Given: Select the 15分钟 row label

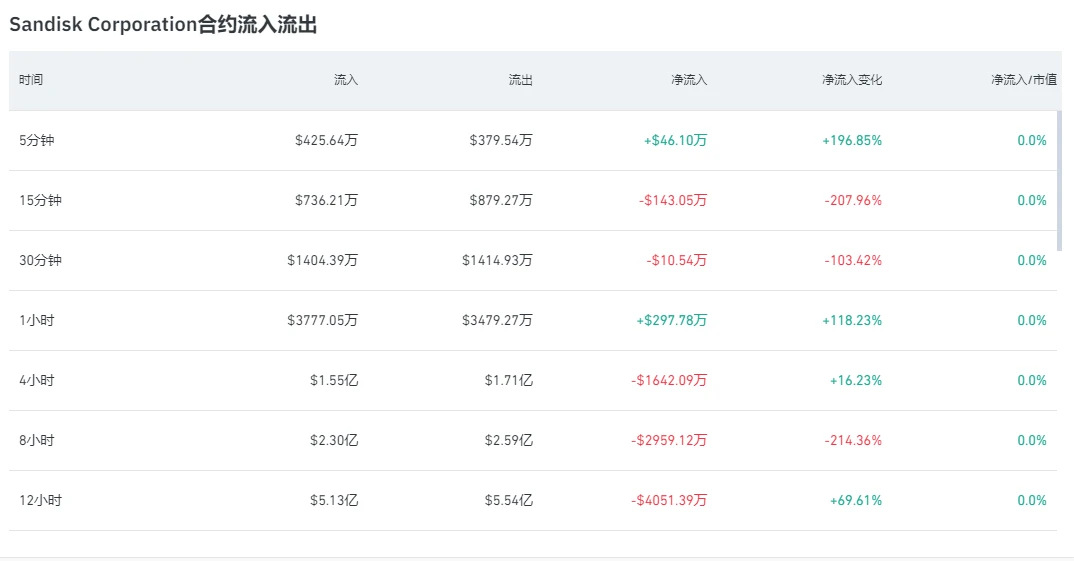Looking at the screenshot, I should pos(40,200).
